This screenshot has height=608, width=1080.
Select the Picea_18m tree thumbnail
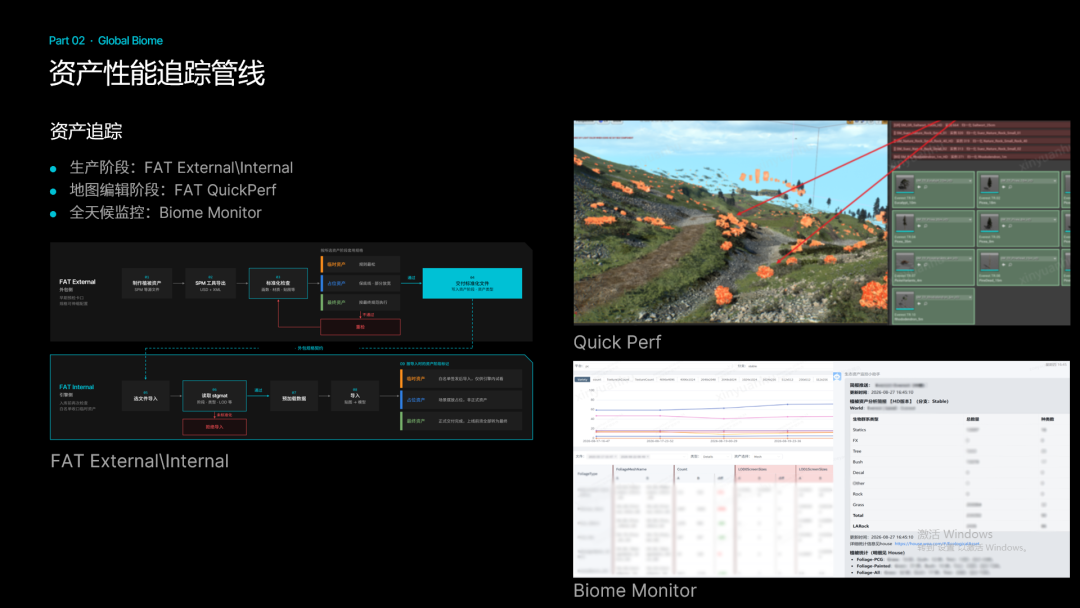pyautogui.click(x=989, y=184)
